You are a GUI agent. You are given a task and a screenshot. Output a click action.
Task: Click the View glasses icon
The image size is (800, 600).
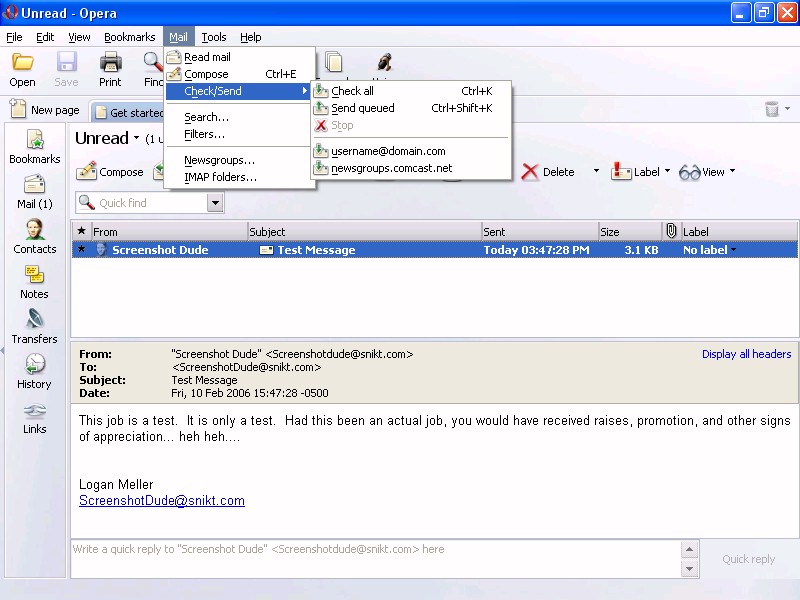click(x=689, y=172)
